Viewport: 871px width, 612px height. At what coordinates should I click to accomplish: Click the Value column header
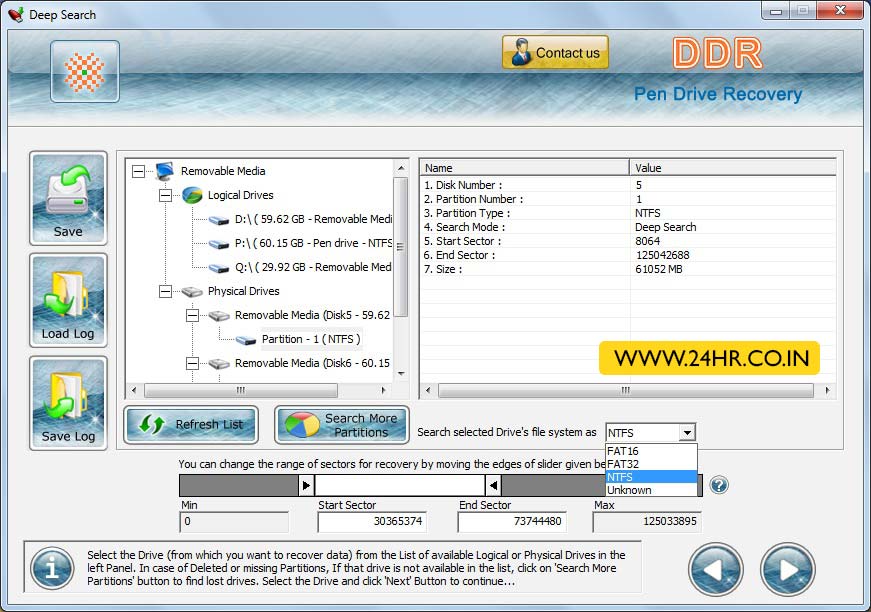733,168
